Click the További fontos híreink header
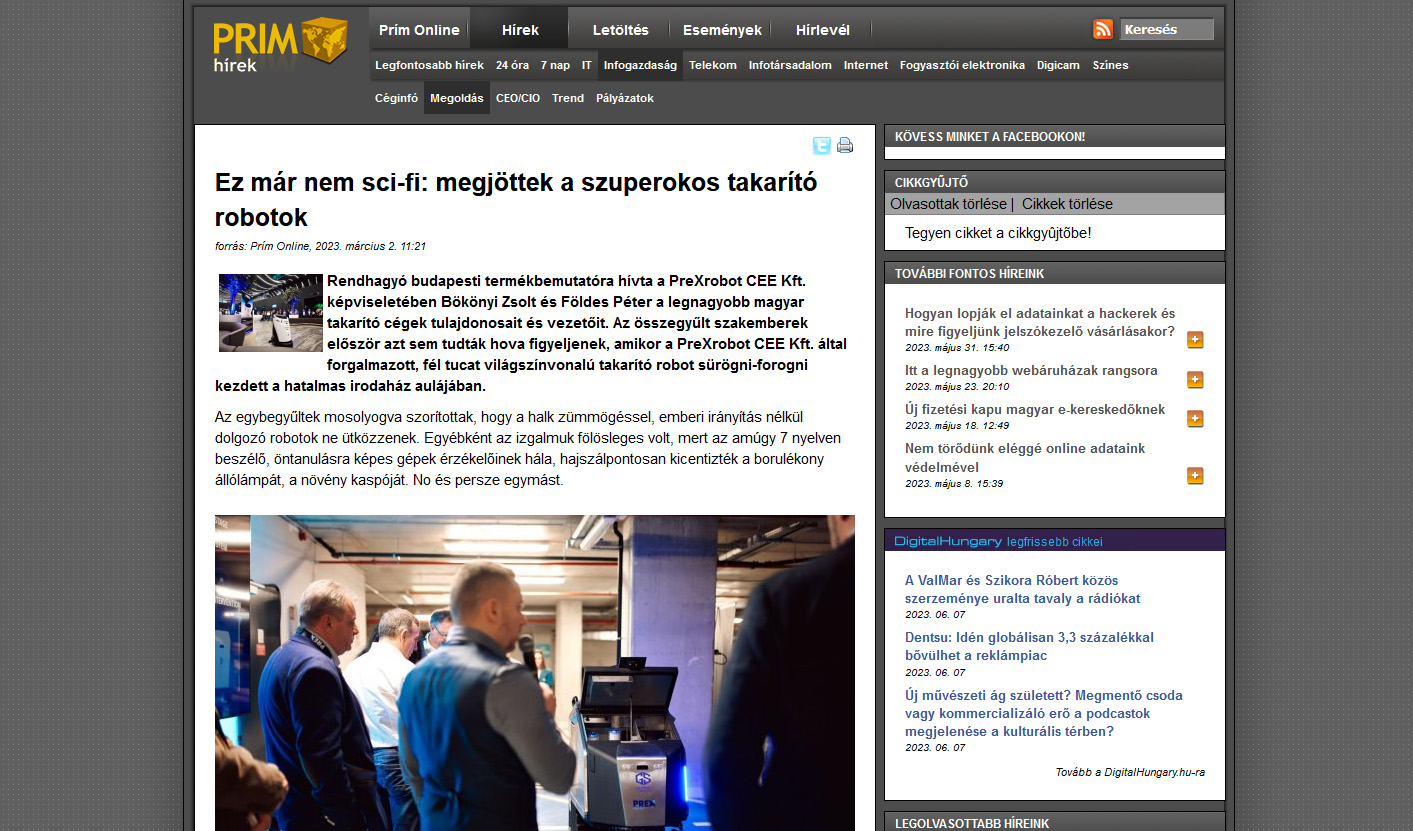Image resolution: width=1413 pixels, height=831 pixels. (1055, 273)
